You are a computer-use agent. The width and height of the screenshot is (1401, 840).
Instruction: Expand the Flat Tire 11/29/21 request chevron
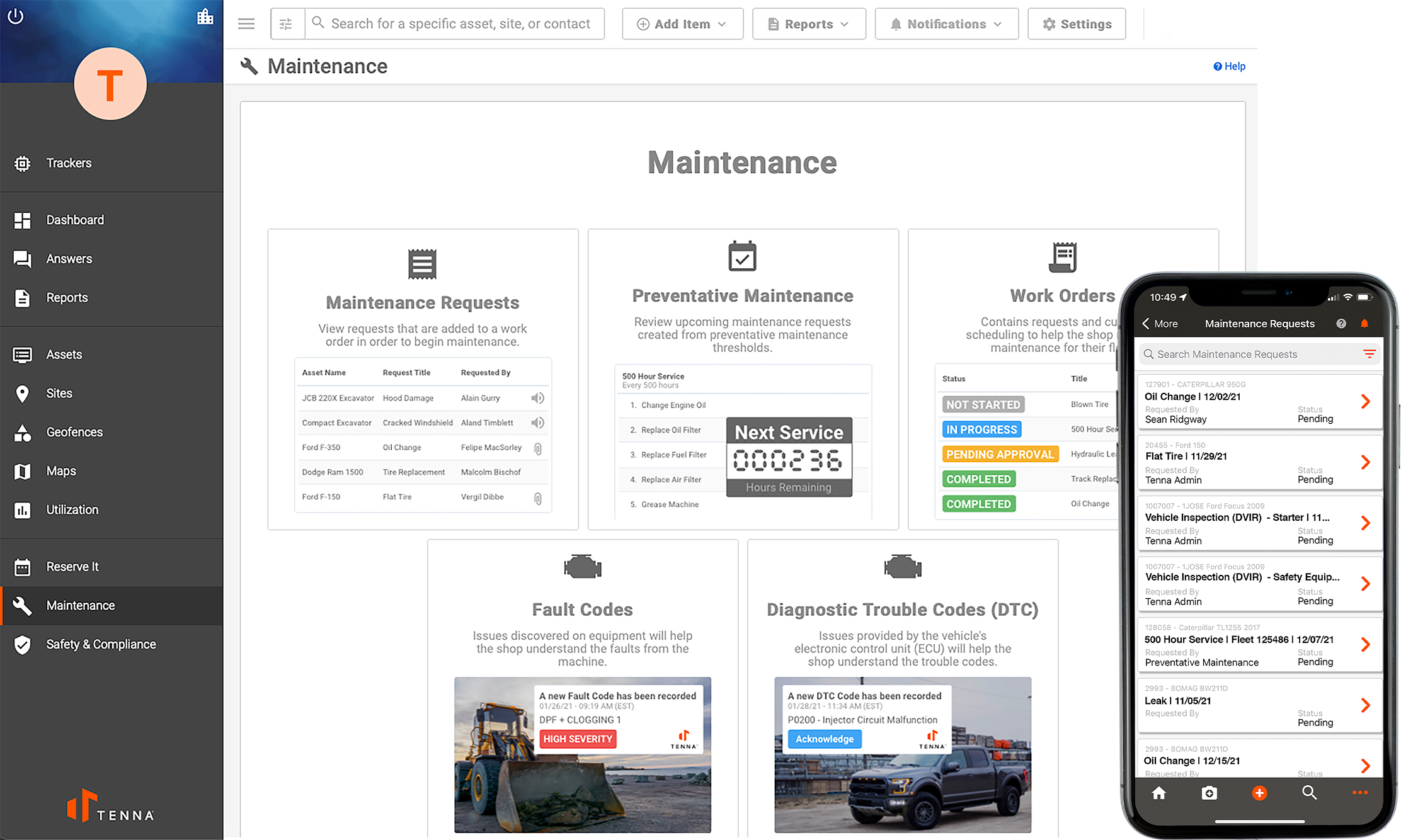1366,462
